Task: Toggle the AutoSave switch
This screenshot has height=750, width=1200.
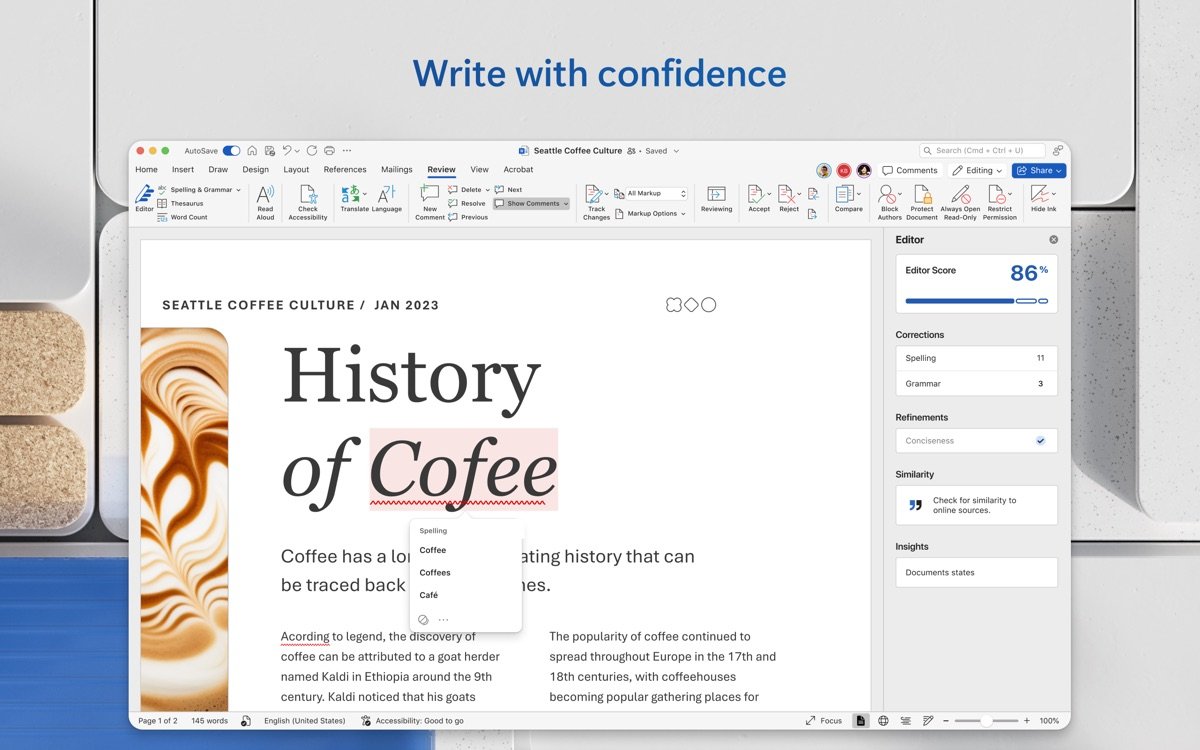Action: point(230,150)
